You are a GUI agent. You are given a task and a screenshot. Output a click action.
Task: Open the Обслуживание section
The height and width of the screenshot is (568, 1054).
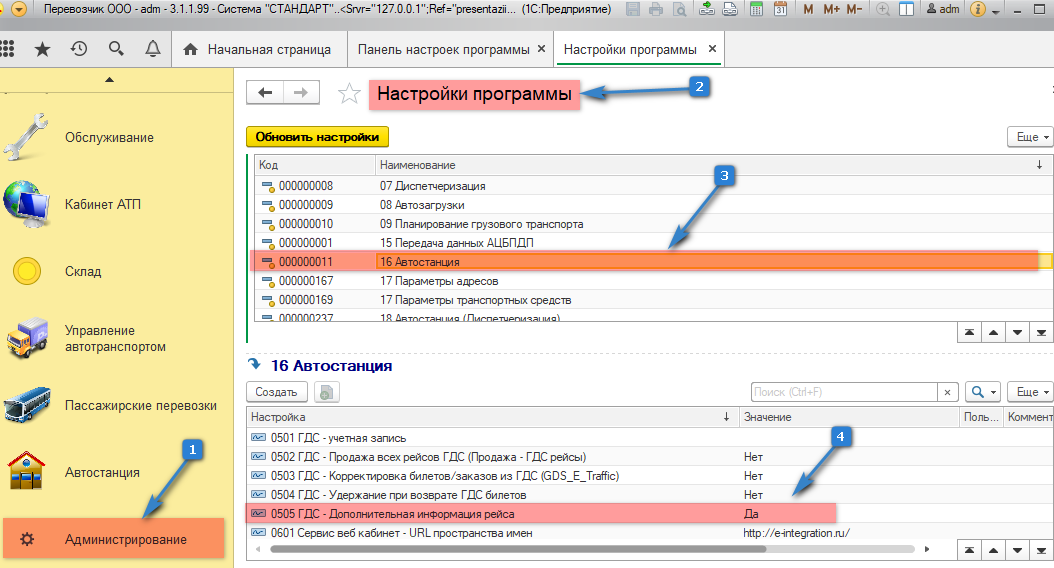tap(109, 137)
